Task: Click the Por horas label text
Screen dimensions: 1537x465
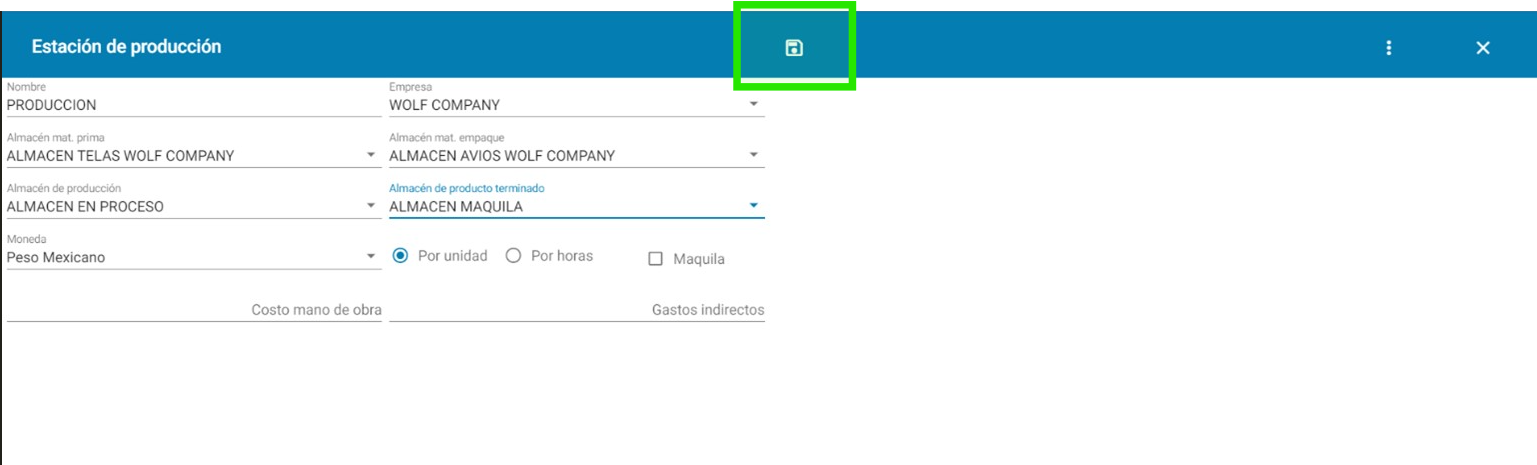Action: pyautogui.click(x=562, y=256)
